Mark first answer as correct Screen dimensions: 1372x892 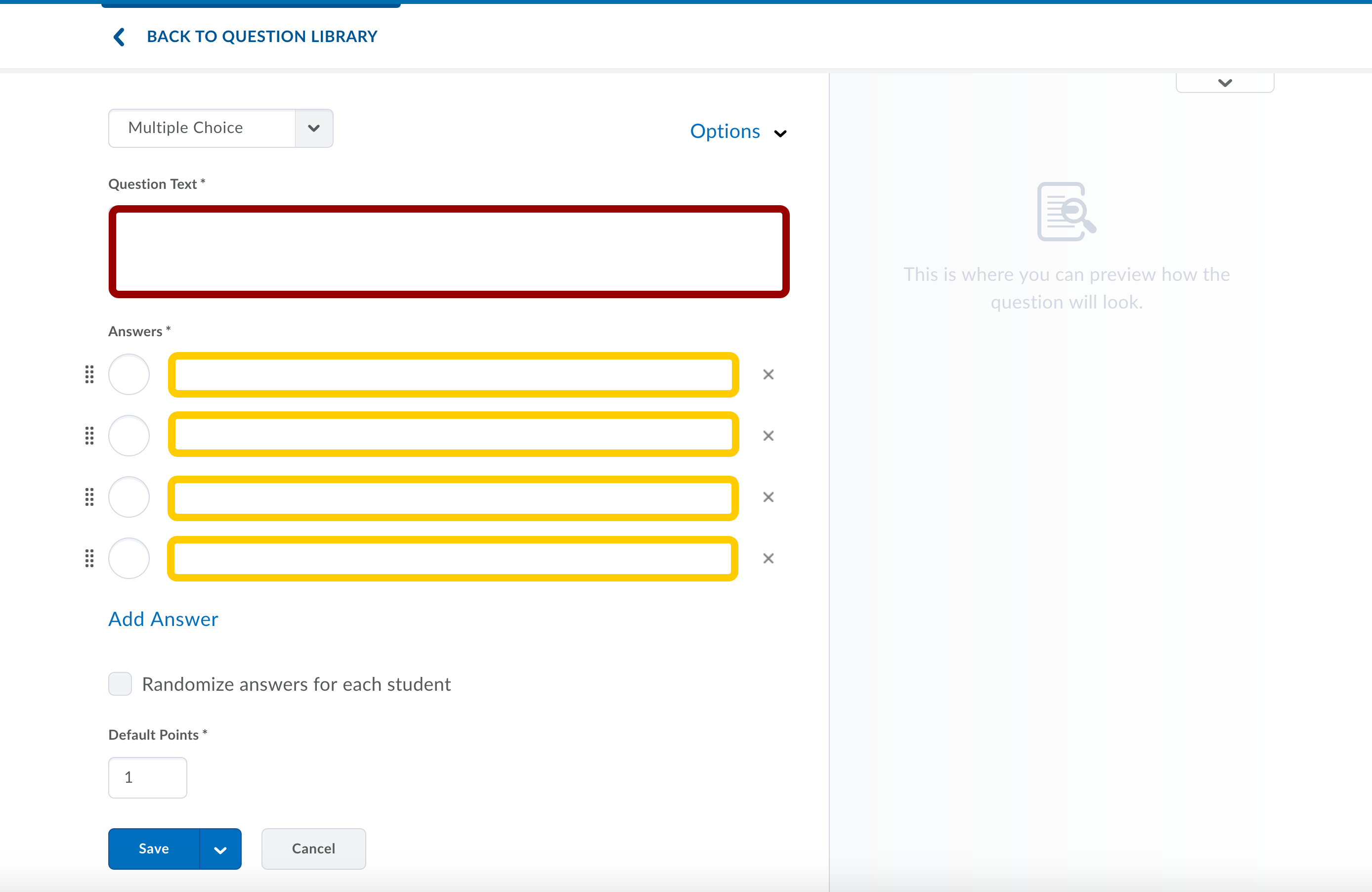click(x=129, y=375)
